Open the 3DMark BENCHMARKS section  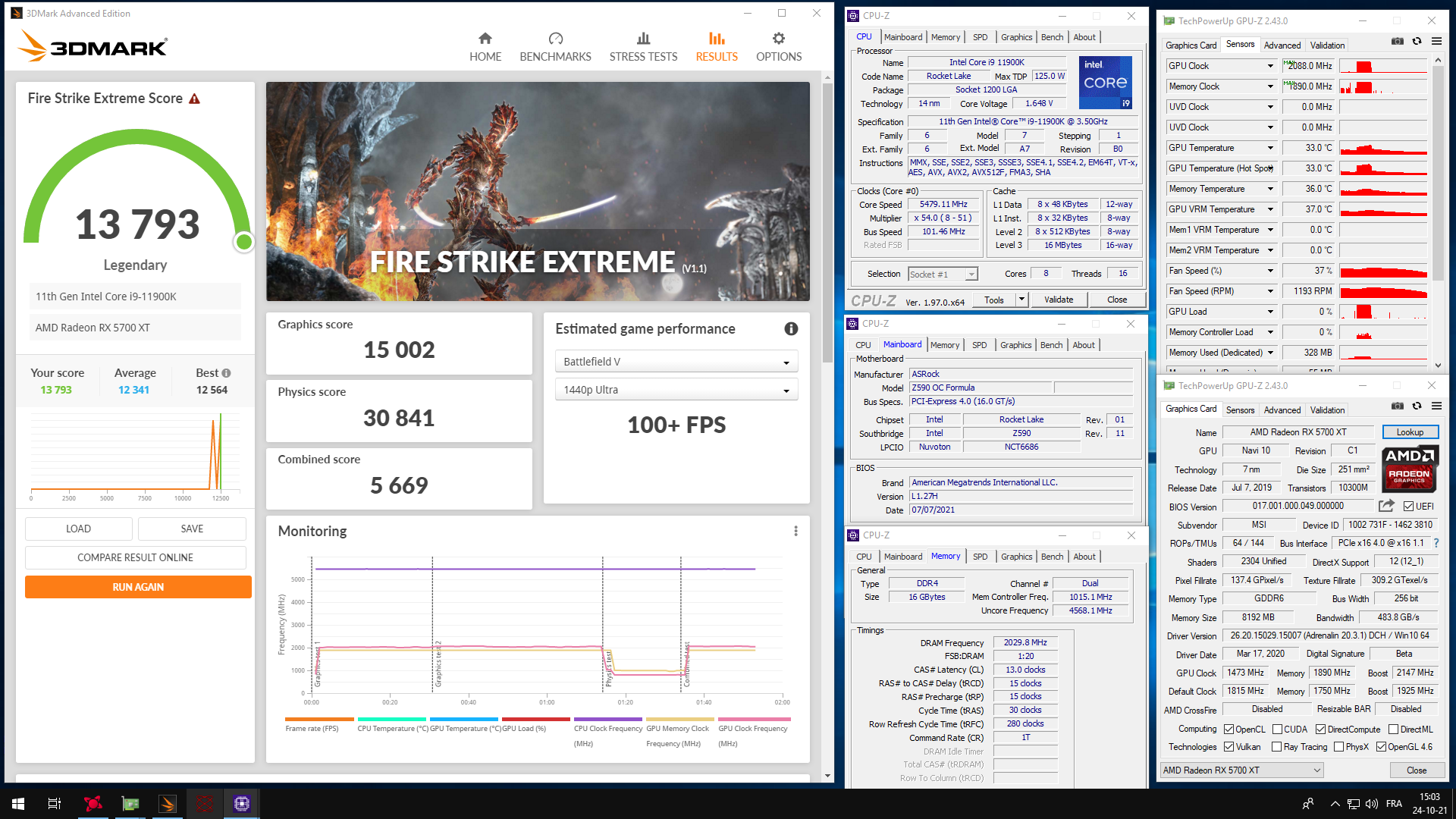[x=555, y=47]
